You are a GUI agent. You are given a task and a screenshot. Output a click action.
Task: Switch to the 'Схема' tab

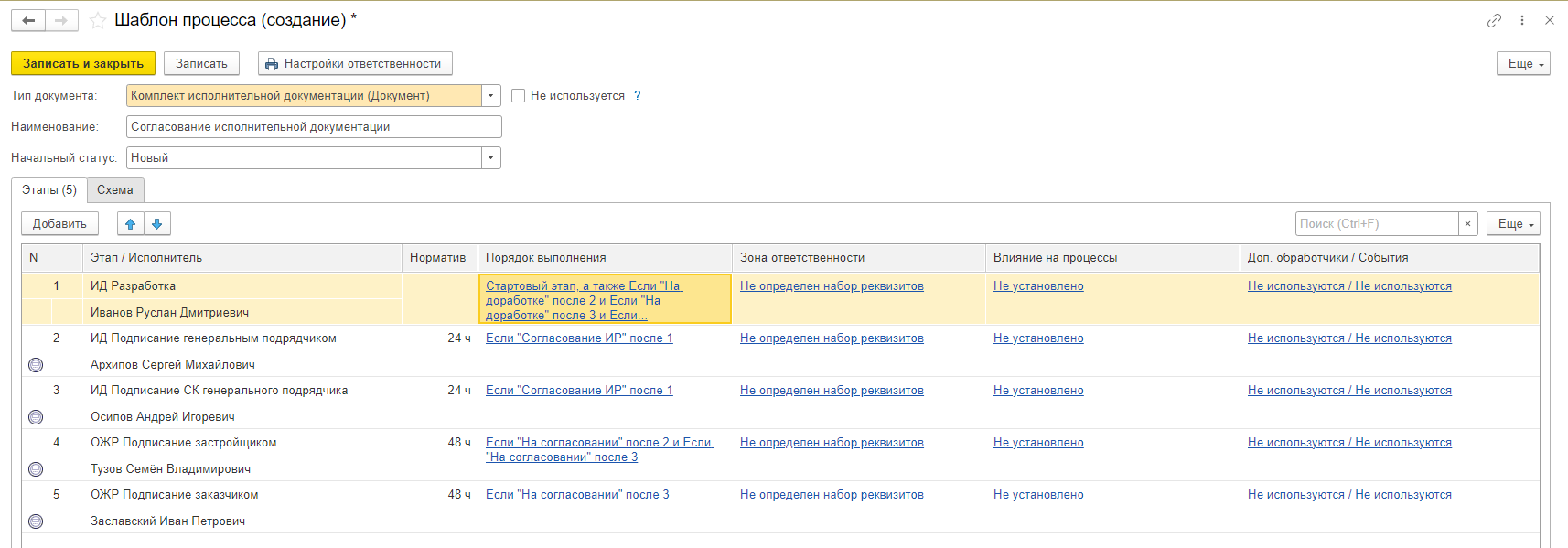115,189
